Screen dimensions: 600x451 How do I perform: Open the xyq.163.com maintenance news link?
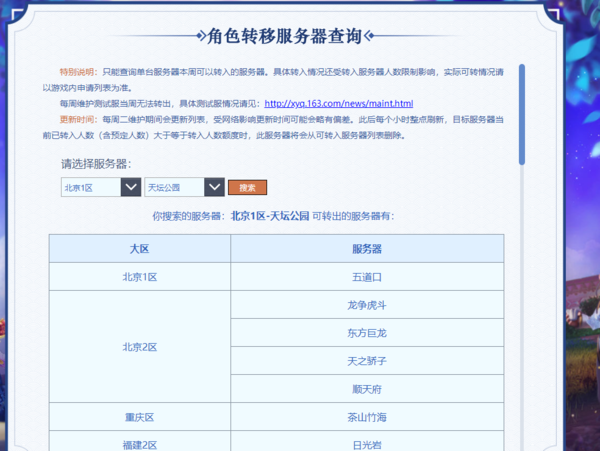coord(338,104)
